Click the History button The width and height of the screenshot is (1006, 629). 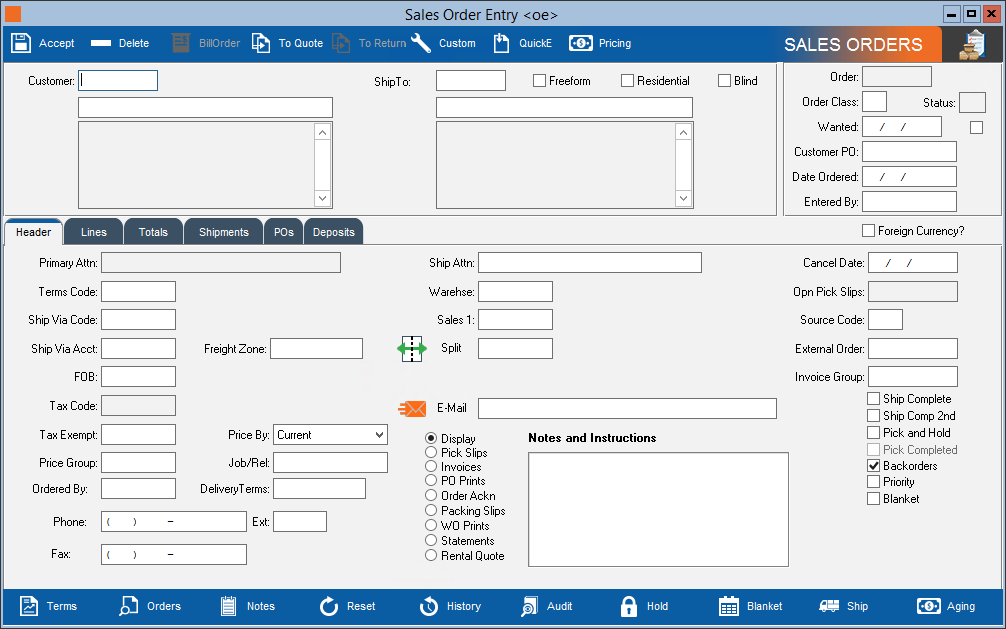coord(450,606)
